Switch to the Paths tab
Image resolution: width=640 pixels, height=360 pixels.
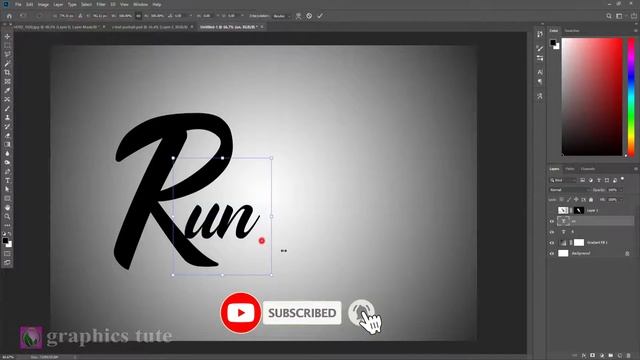point(570,169)
